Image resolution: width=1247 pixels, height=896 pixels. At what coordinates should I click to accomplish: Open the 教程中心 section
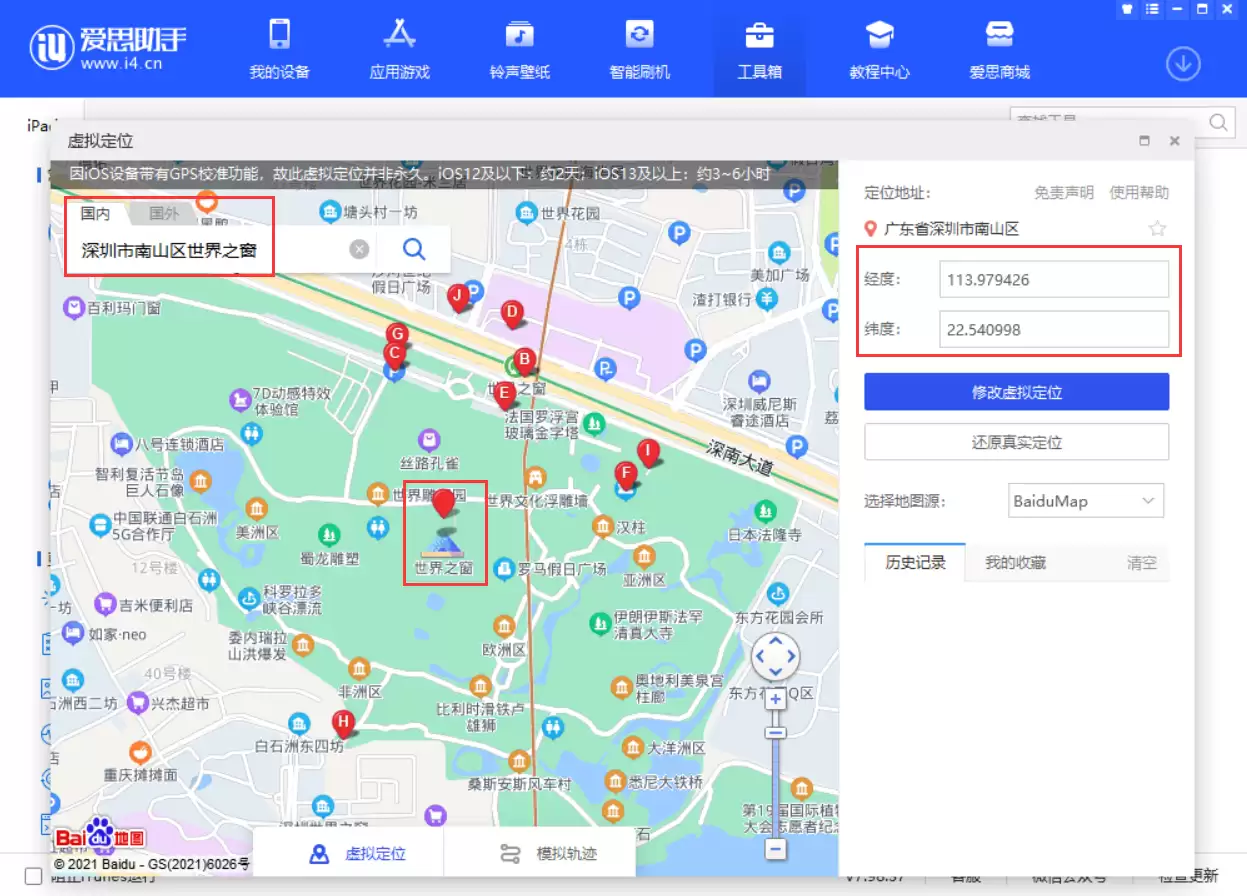point(879,48)
